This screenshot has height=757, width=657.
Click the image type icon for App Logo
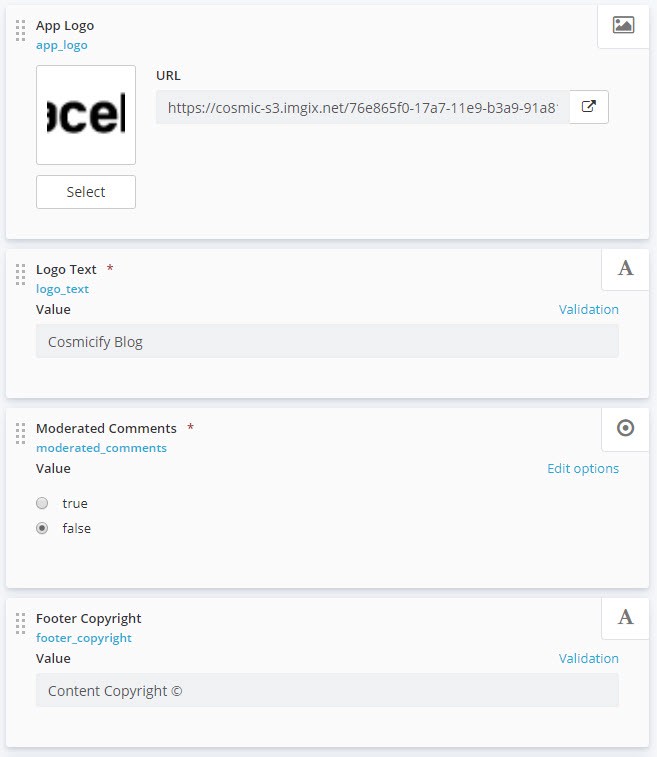(x=624, y=26)
